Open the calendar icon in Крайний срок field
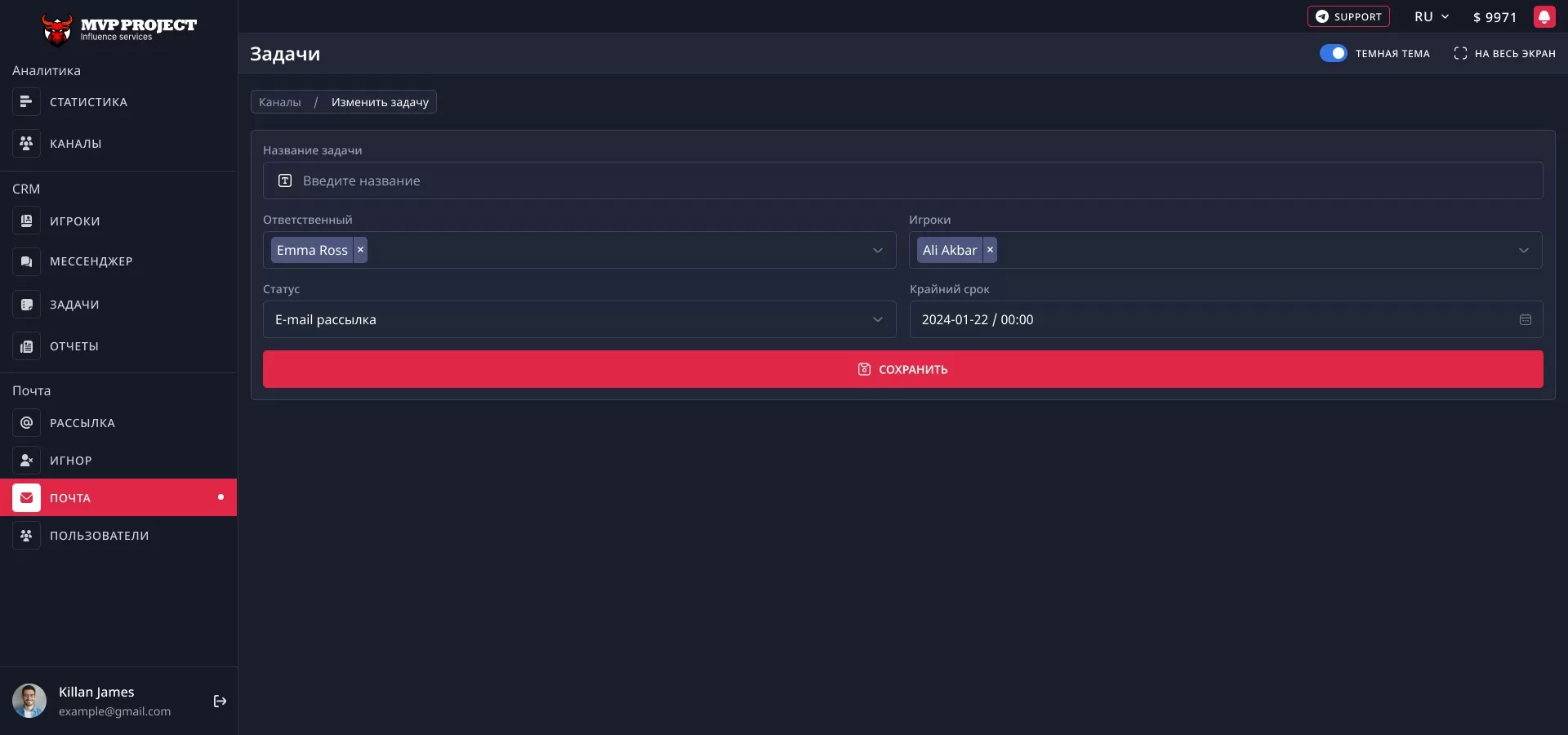This screenshot has width=1568, height=735. pos(1525,319)
